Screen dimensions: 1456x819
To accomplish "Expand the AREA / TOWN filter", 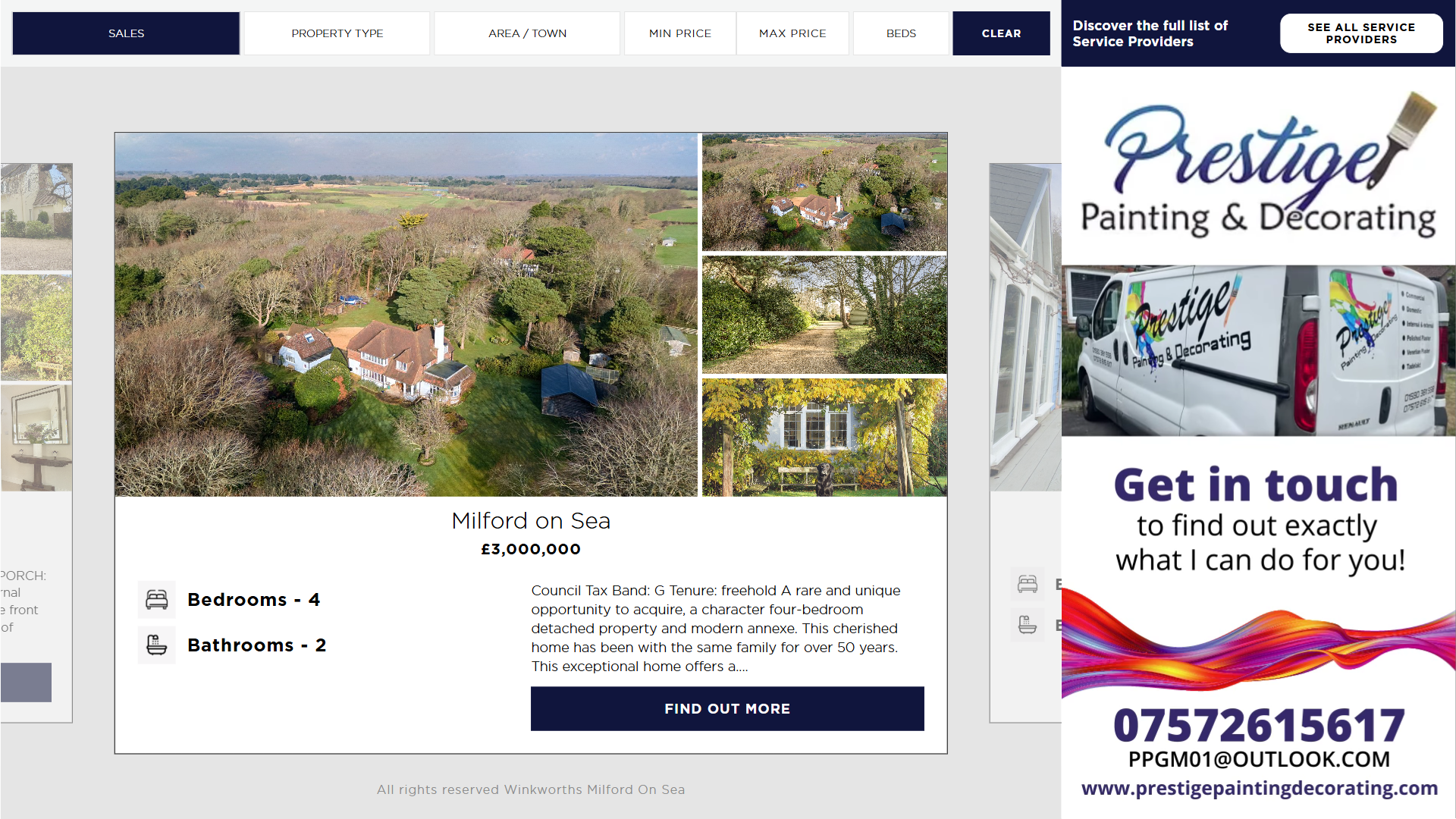I will click(527, 33).
